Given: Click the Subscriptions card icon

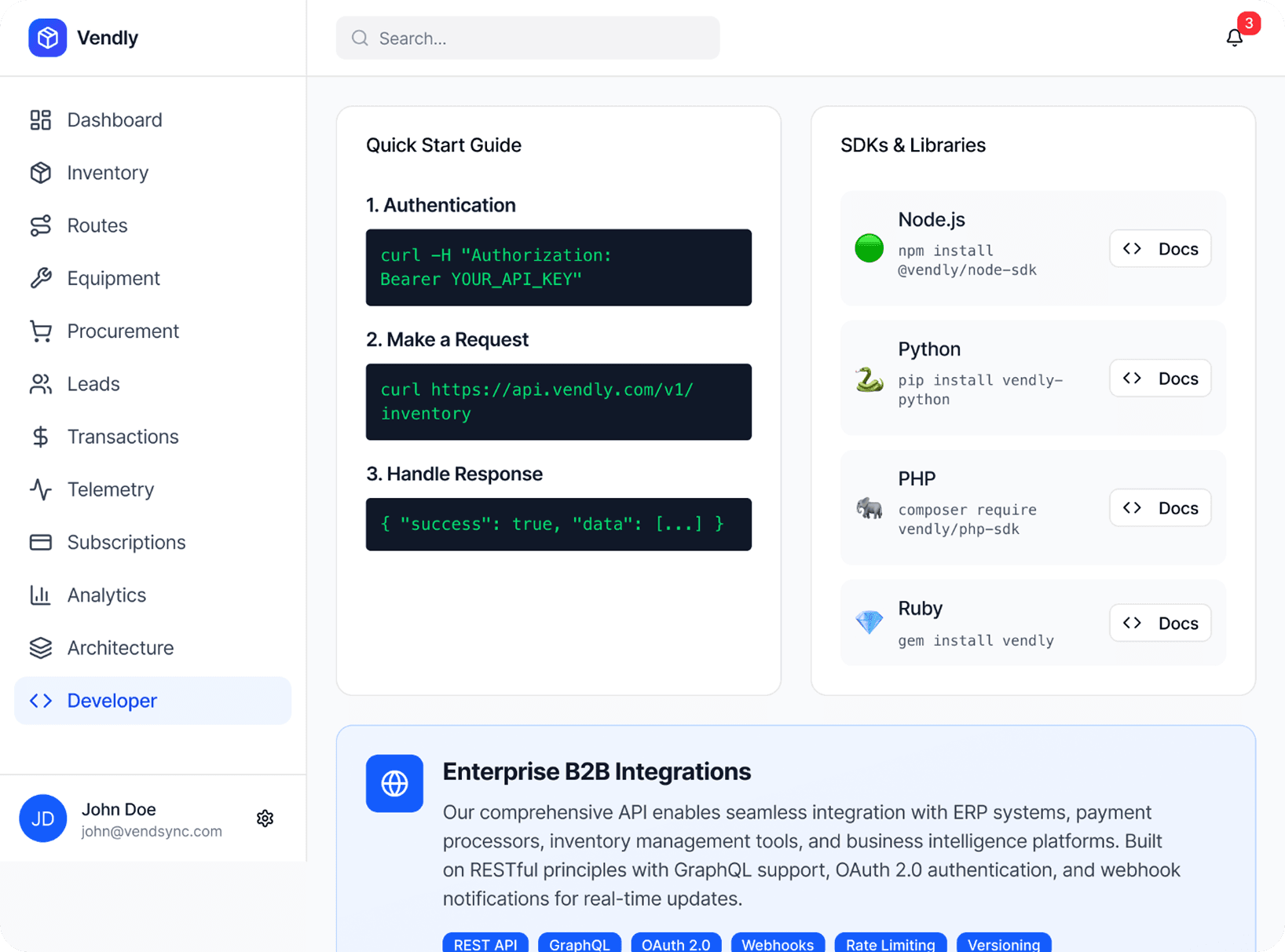Looking at the screenshot, I should (41, 542).
